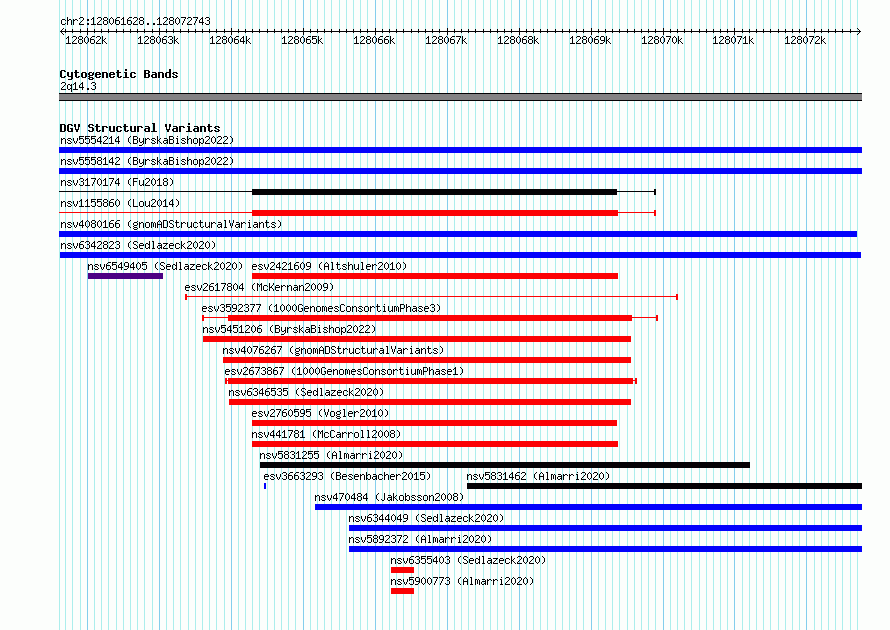Open variant nsv441781 (McCarroll2008) label
The height and width of the screenshot is (630, 890).
pos(326,434)
